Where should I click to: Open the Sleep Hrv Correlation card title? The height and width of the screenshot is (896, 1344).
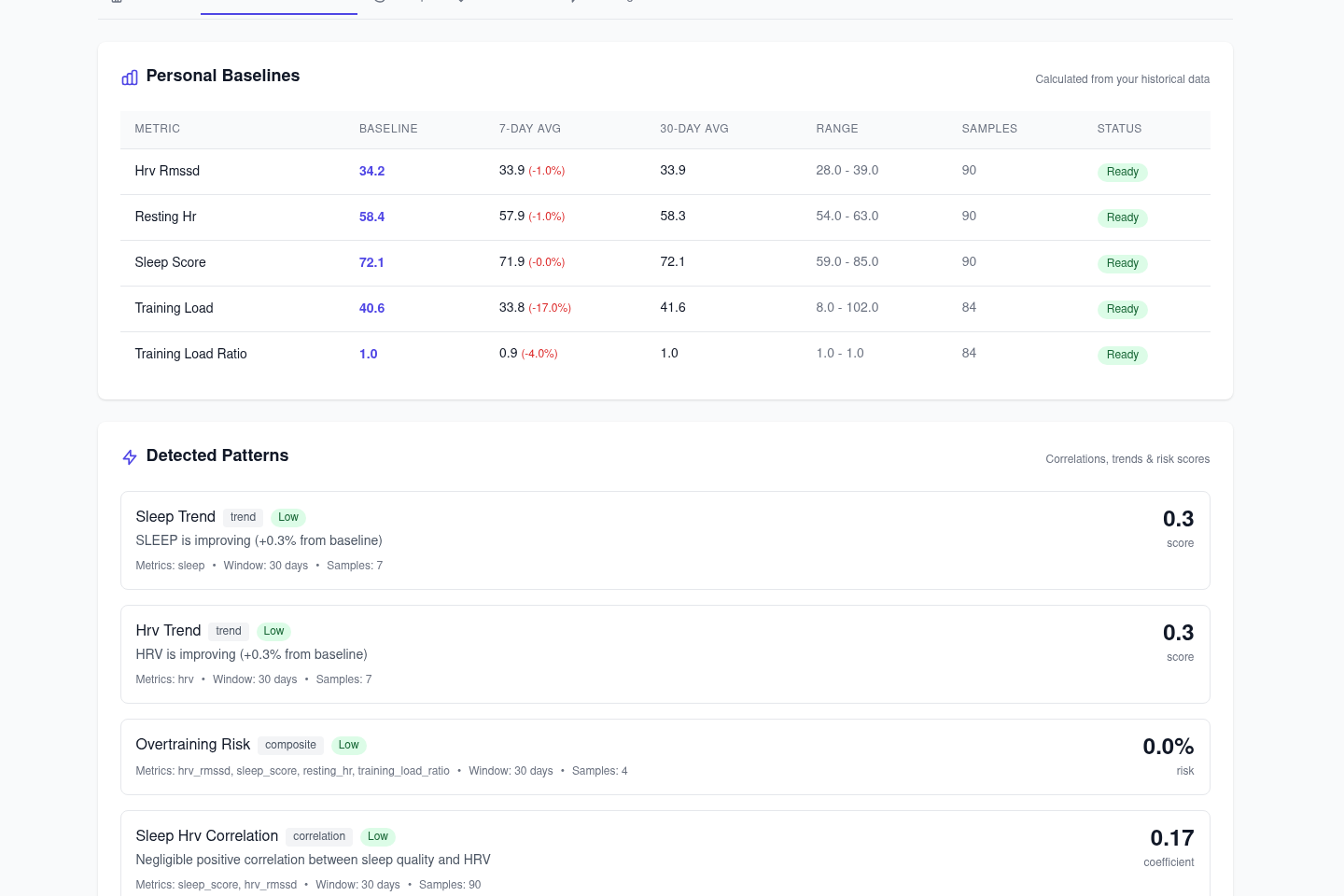click(206, 836)
